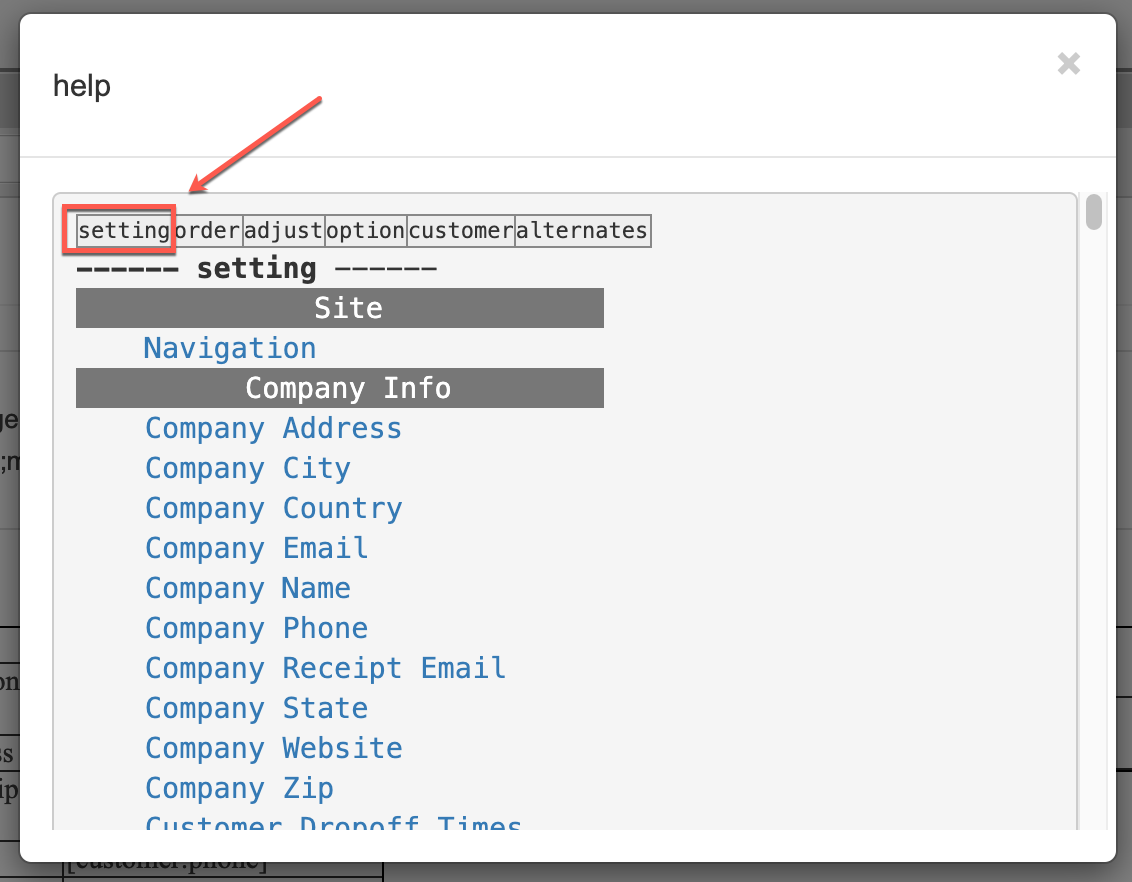The height and width of the screenshot is (882, 1132).
Task: Open the Company Name link
Action: click(248, 588)
